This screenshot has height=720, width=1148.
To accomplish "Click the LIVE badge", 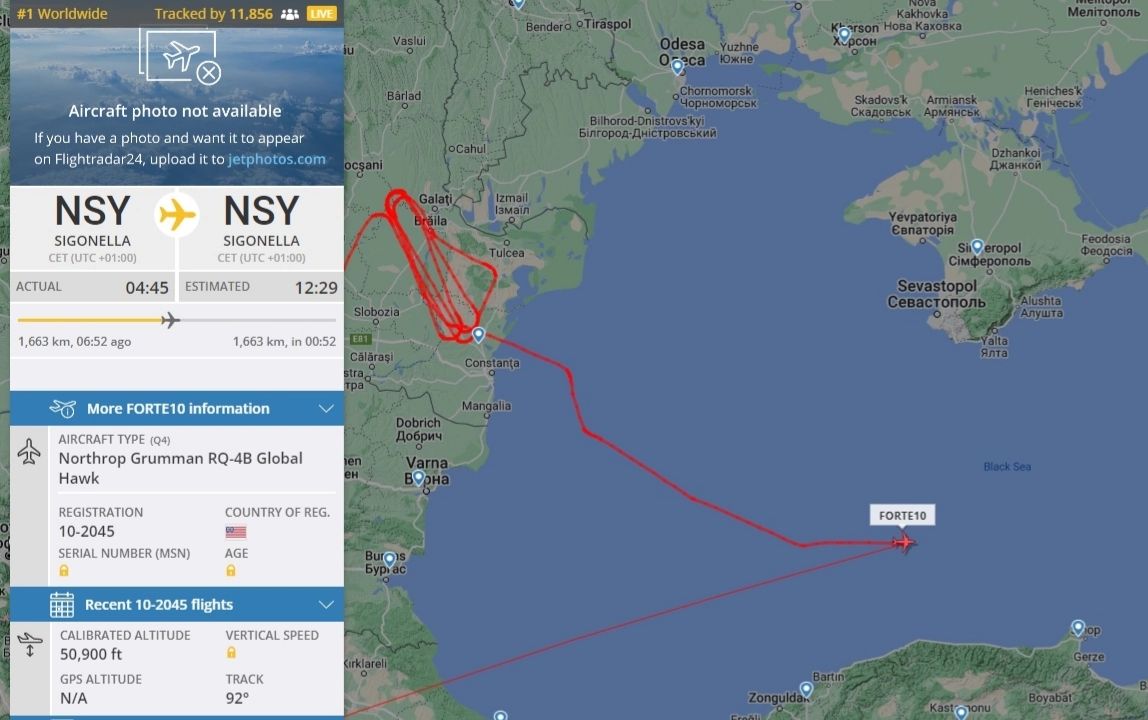I will tap(321, 14).
